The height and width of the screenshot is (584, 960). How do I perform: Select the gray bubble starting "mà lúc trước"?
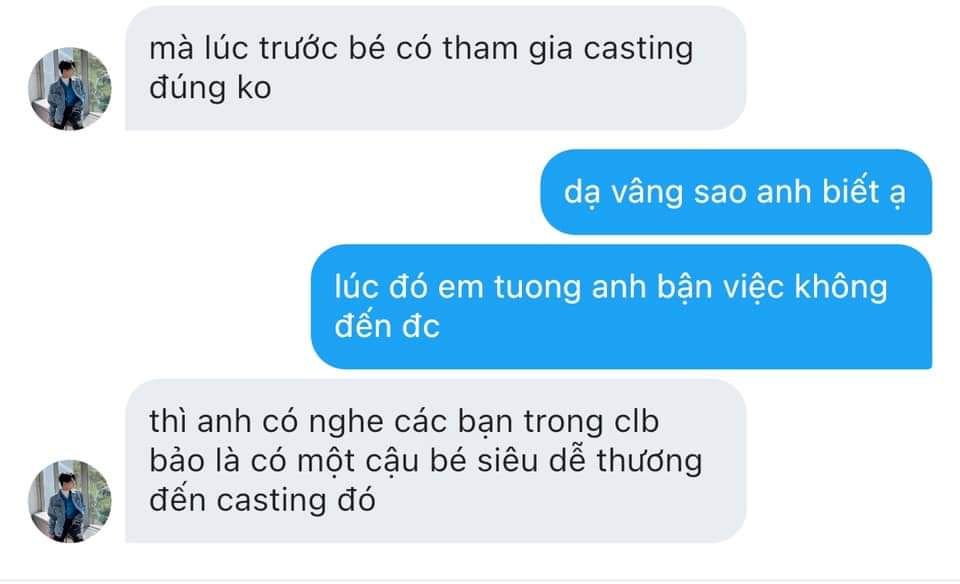(x=435, y=68)
